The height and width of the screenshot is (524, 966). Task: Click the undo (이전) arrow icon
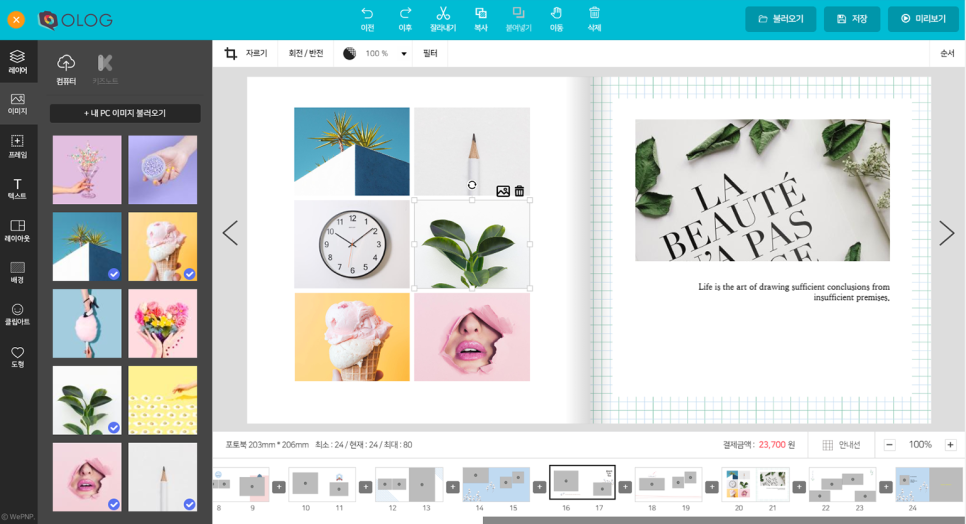pyautogui.click(x=367, y=13)
